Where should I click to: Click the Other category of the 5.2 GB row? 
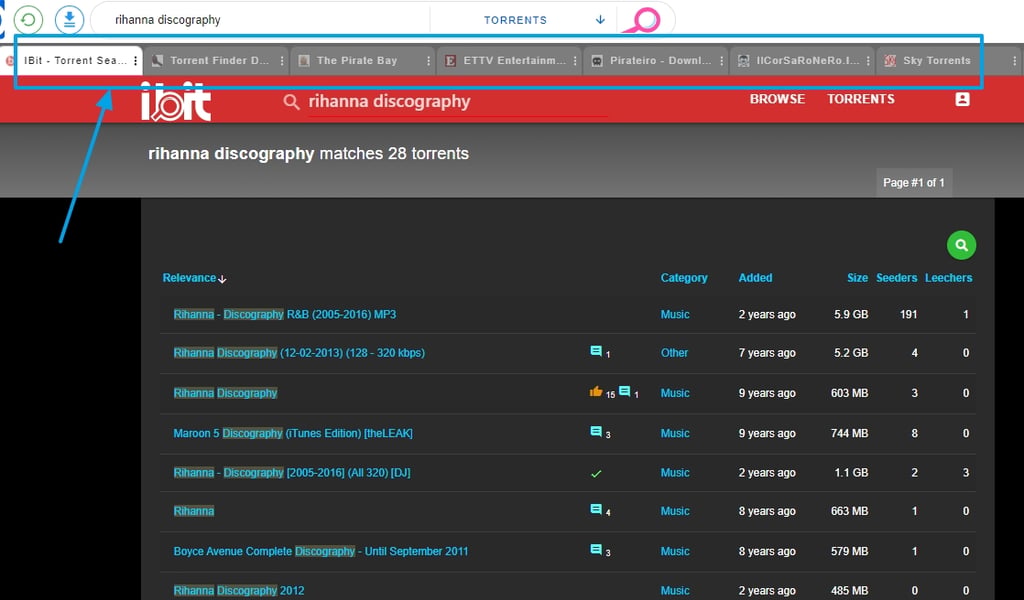click(674, 353)
